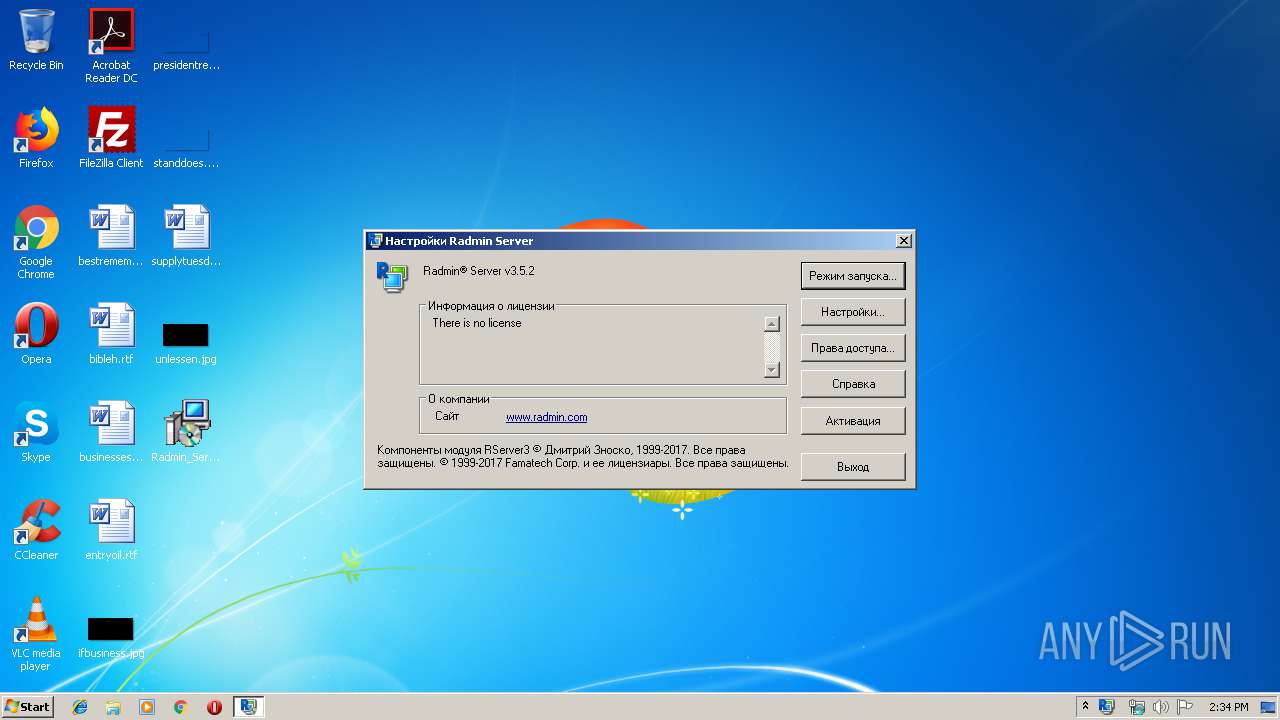The height and width of the screenshot is (720, 1280).
Task: Select the ifbusiness.jpg image file
Action: pyautogui.click(x=111, y=638)
